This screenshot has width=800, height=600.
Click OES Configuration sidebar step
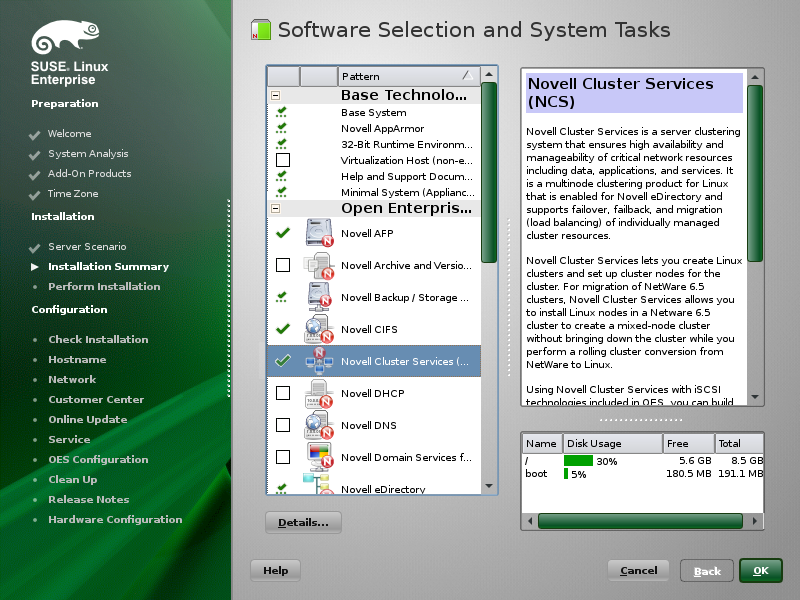(98, 459)
